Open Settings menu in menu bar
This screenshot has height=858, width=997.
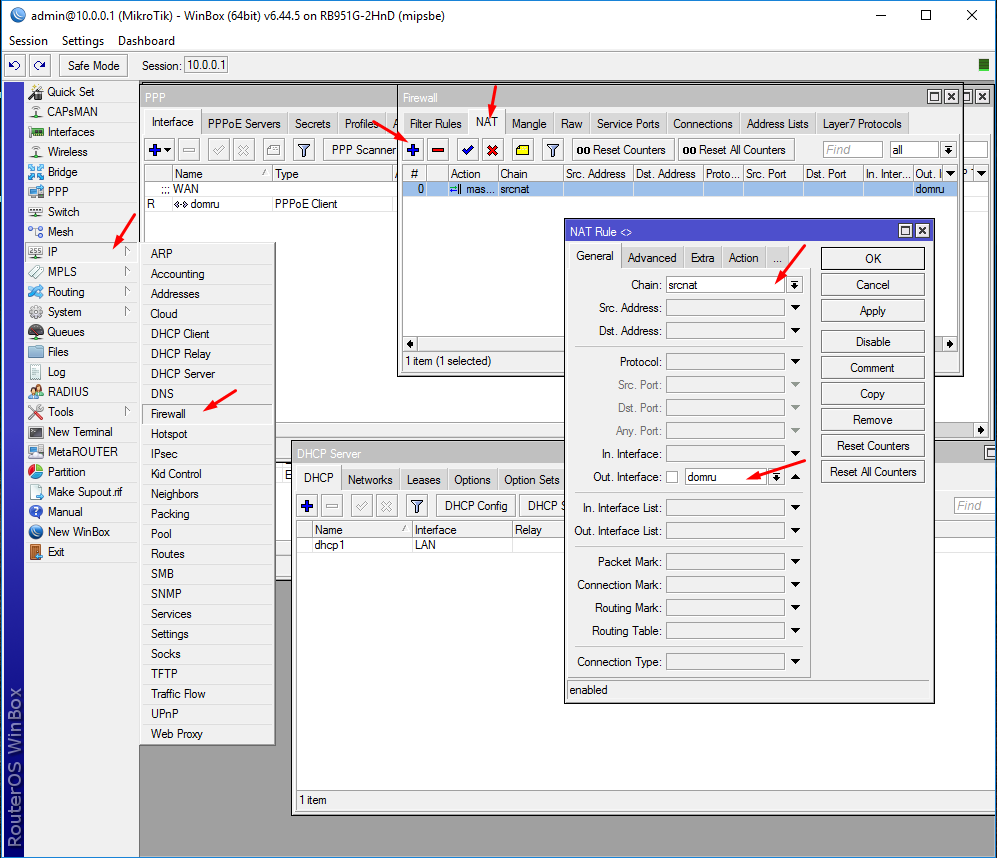click(x=83, y=41)
